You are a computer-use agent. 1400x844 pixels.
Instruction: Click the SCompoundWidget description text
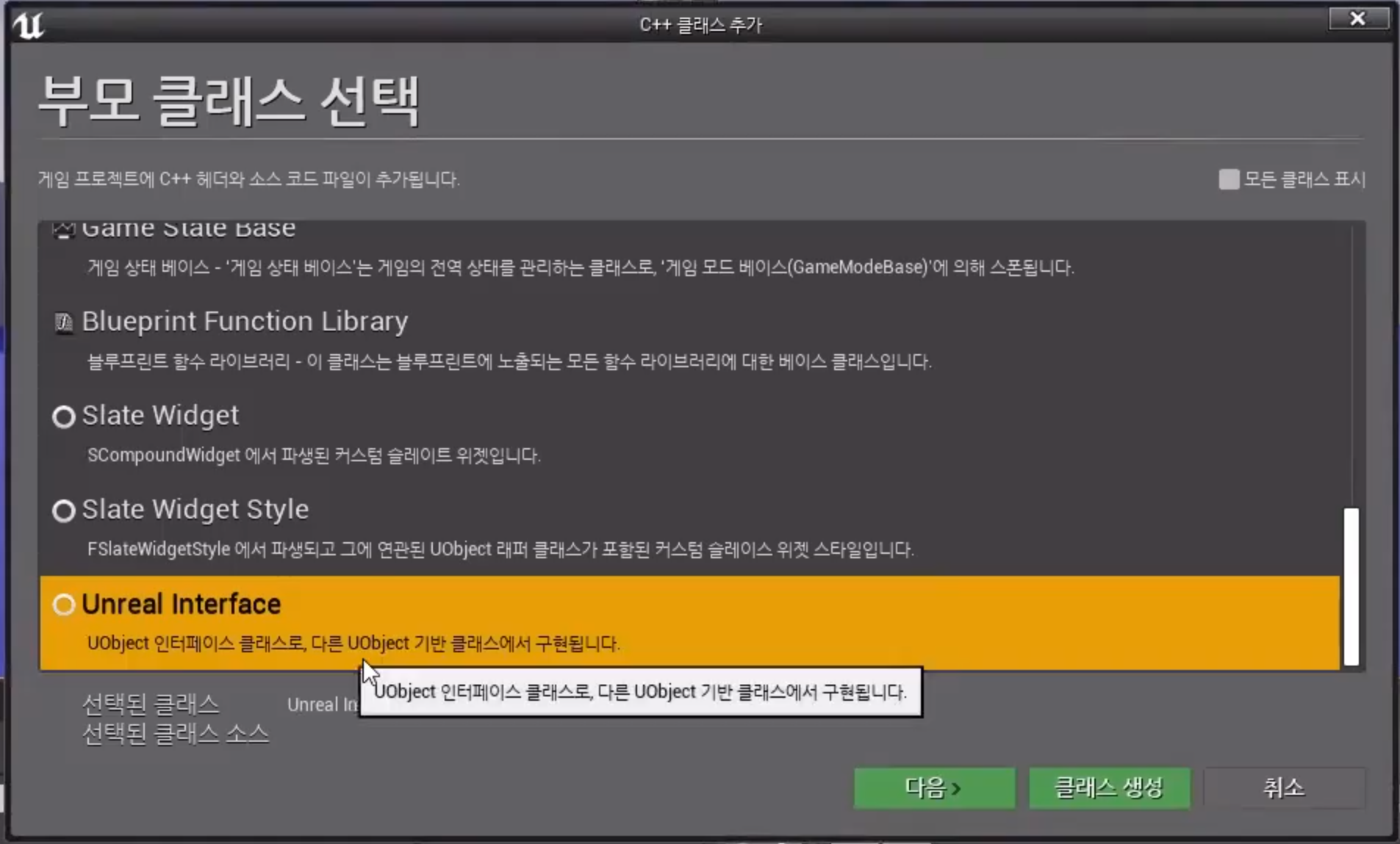tap(314, 455)
